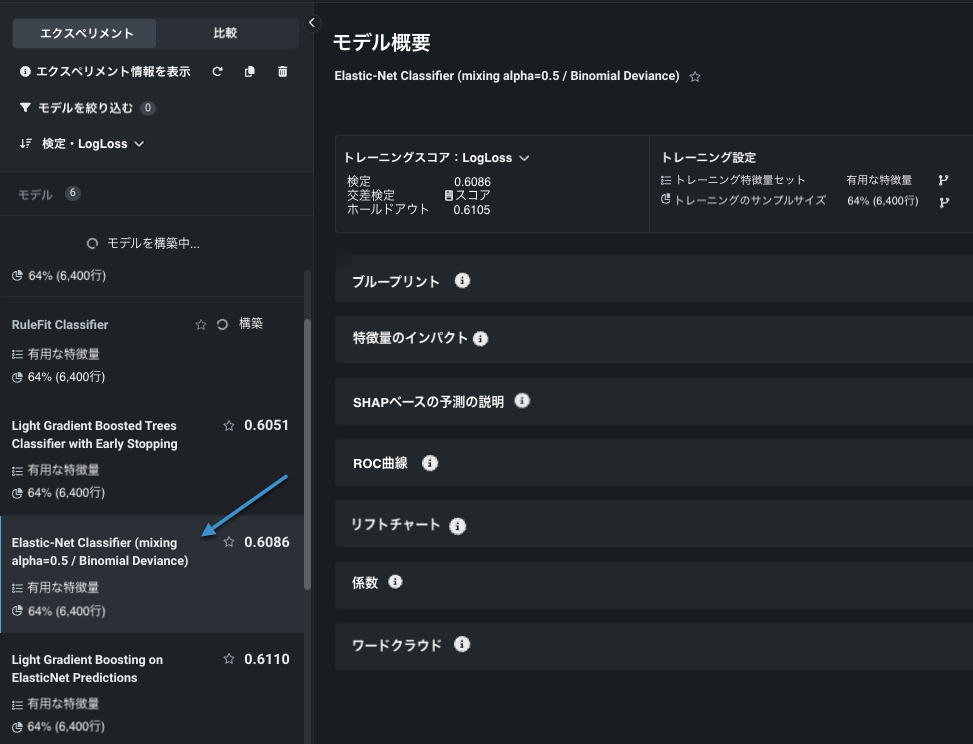The width and height of the screenshot is (973, 744).
Task: Click the duplicate experiment icon
Action: tap(250, 72)
